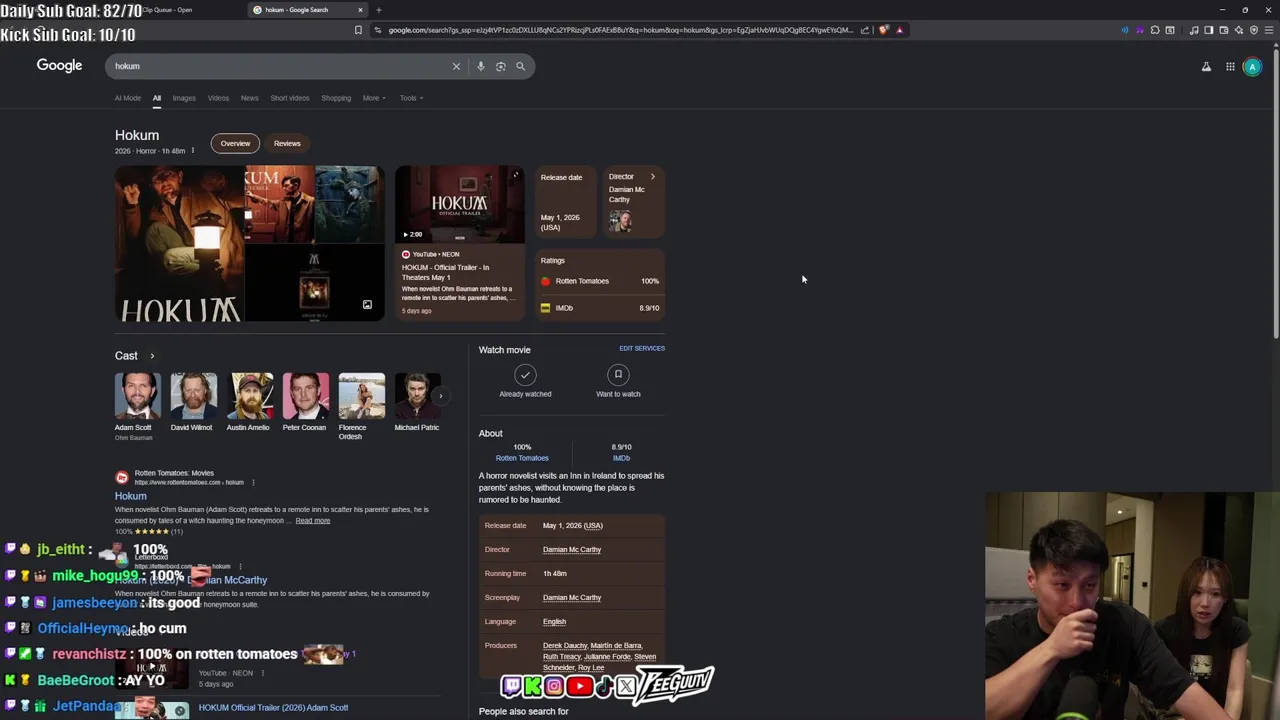1280x720 pixels.
Task: Open Brave Rewards triangle icon
Action: [x=899, y=30]
